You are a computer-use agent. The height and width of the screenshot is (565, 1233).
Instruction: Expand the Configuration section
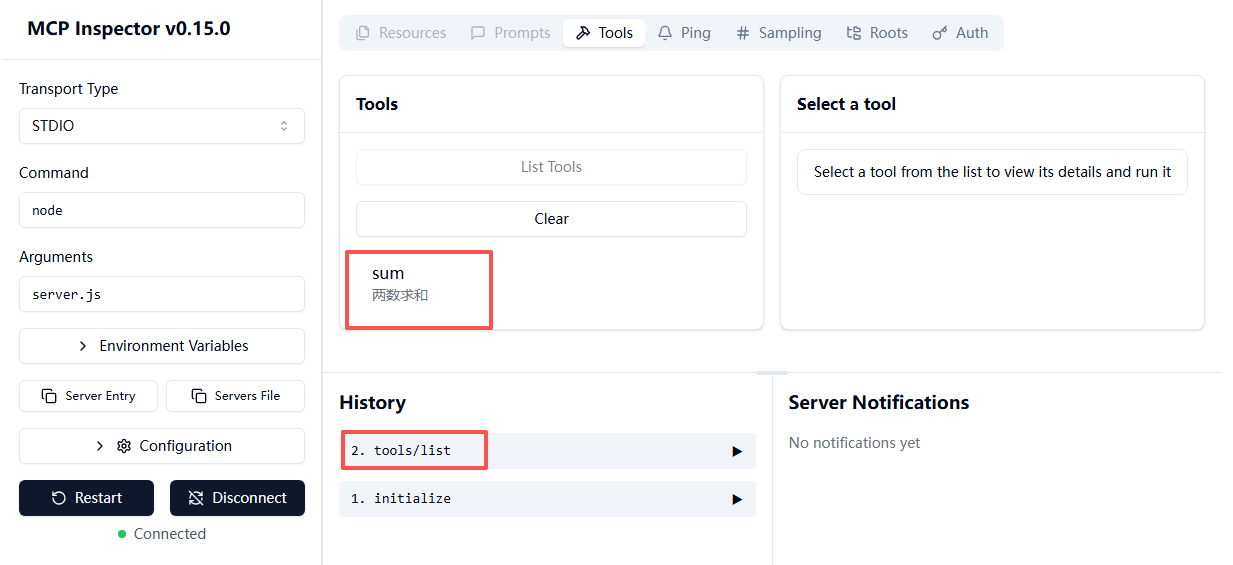click(161, 446)
